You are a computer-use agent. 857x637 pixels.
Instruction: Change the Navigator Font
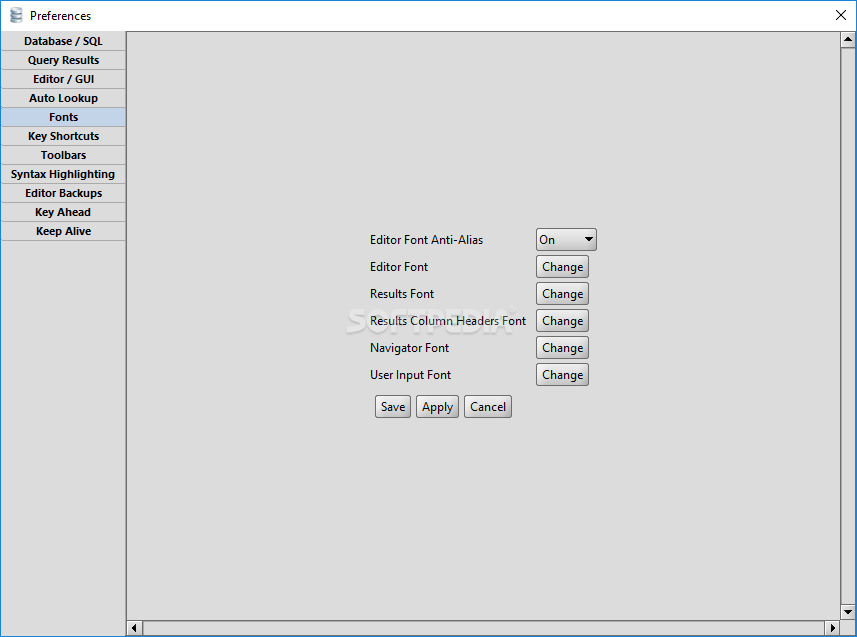(562, 348)
